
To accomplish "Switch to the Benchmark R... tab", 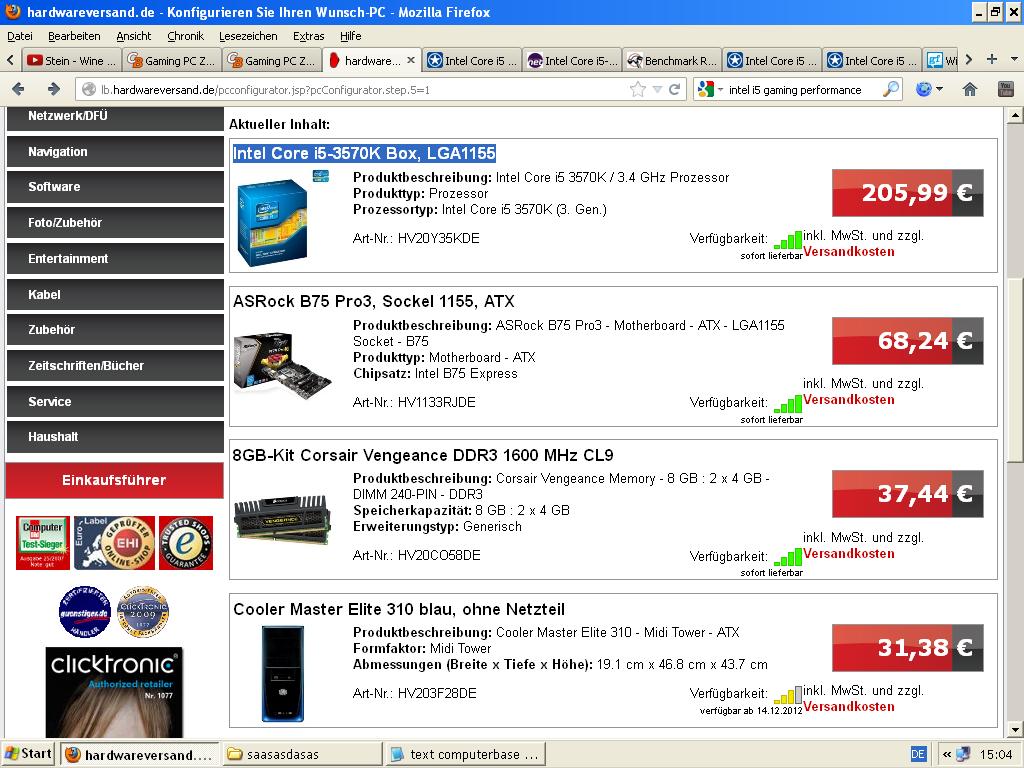I will tap(671, 60).
